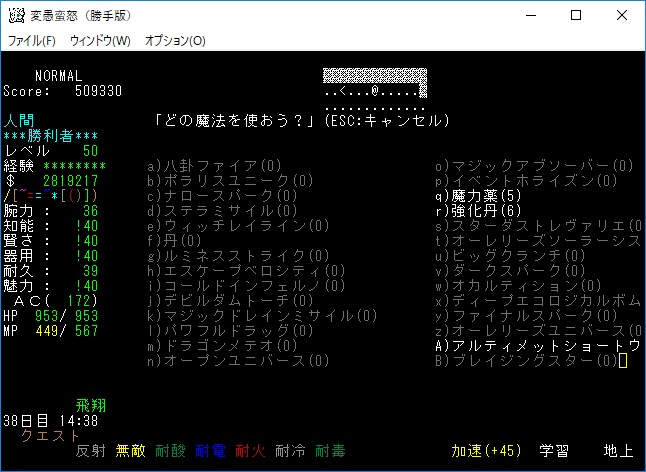Click the 加速(+45) speed status
Image resolution: width=646 pixels, height=472 pixels.
click(486, 451)
